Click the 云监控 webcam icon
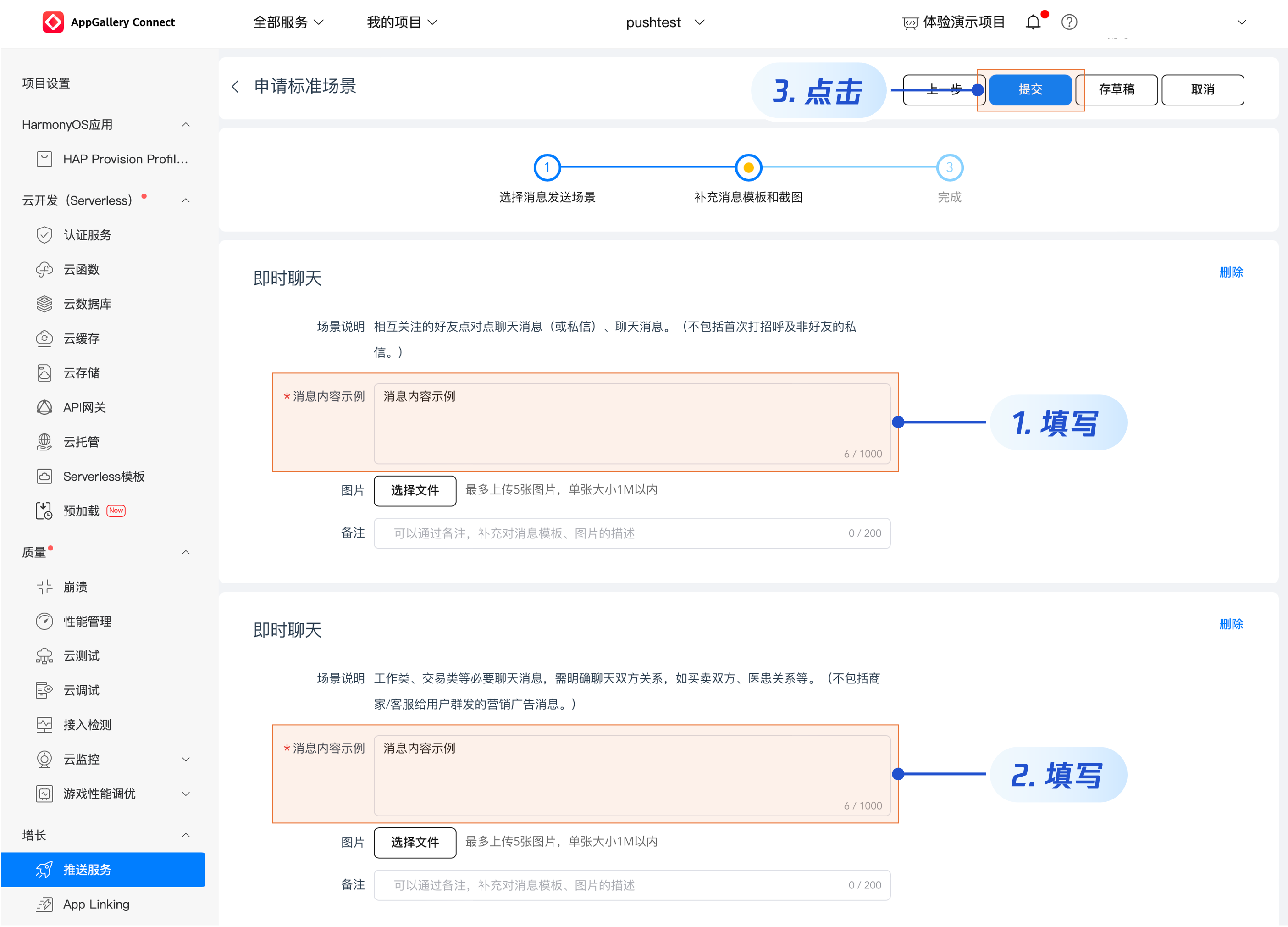 pyautogui.click(x=44, y=759)
